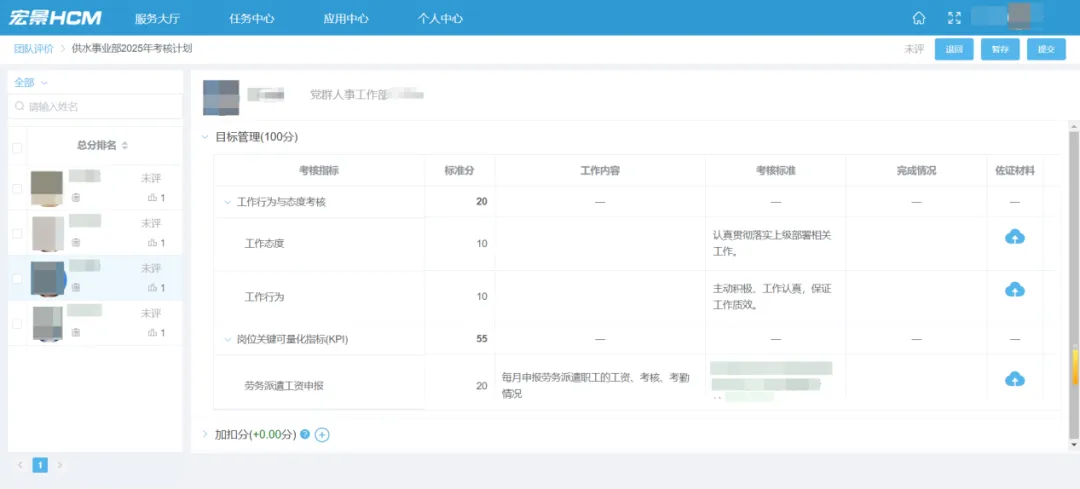Tick the checkbox of the first employee
This screenshot has height=489, width=1080.
pos(17,189)
